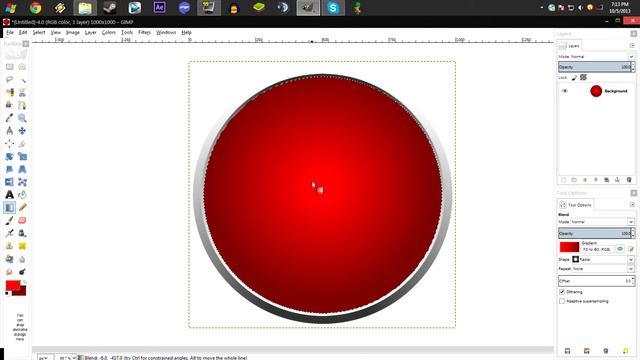
Task: Select the Cage Transform tool
Action: (22, 182)
